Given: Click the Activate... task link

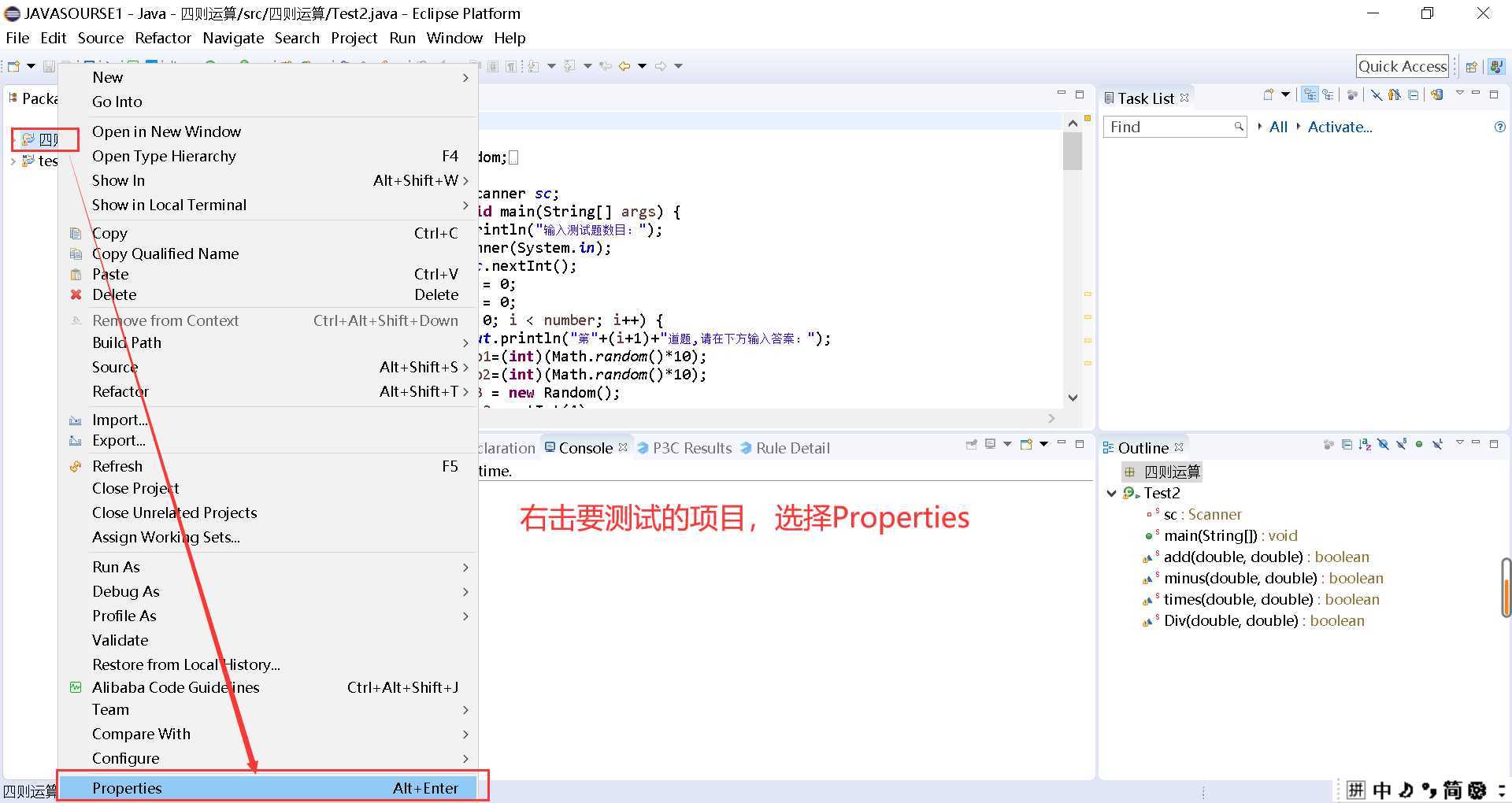Looking at the screenshot, I should click(x=1340, y=127).
